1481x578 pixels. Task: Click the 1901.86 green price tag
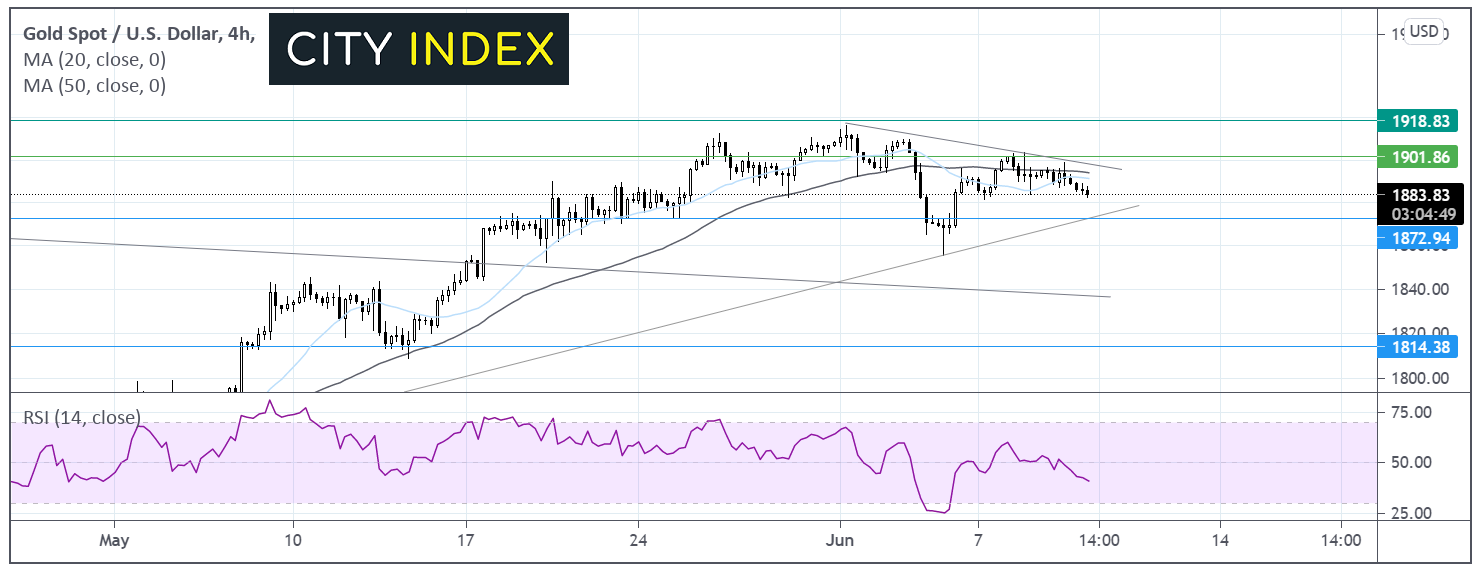click(1417, 156)
